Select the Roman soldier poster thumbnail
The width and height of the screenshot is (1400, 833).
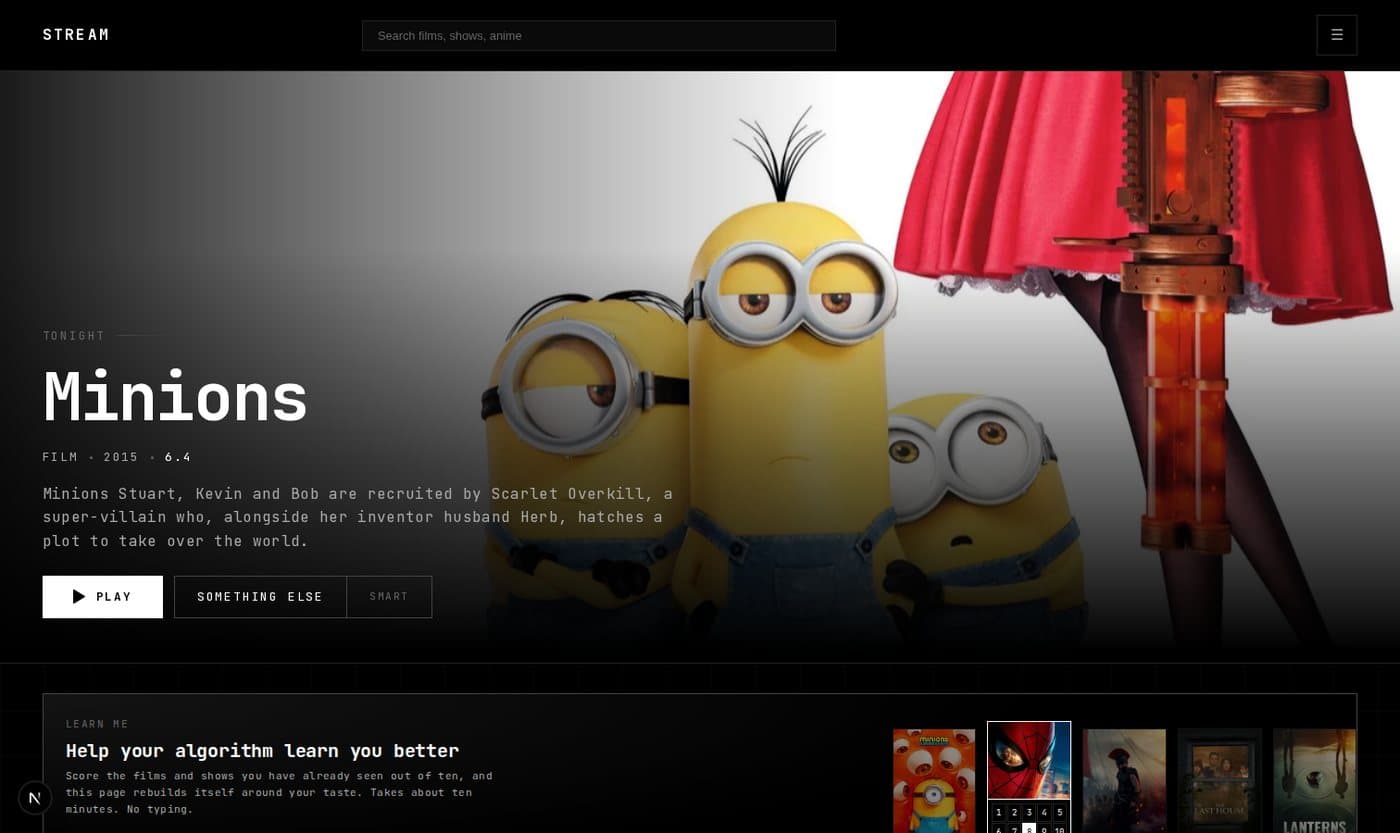1124,781
